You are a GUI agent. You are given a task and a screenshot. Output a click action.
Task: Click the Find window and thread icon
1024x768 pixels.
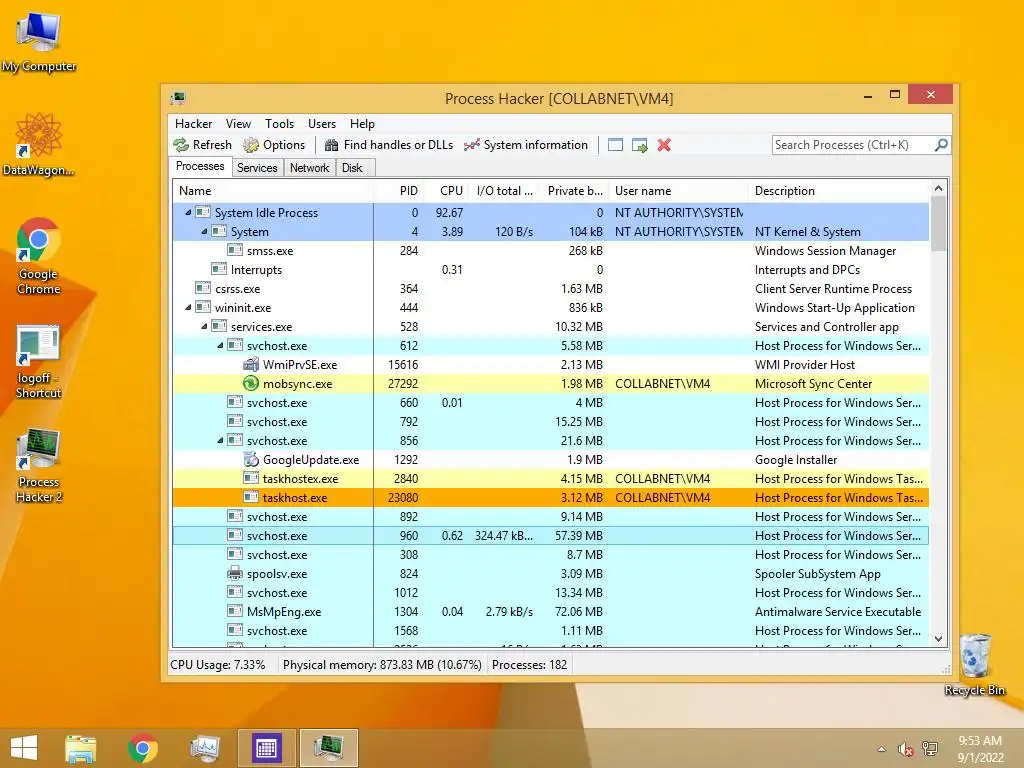tap(640, 145)
